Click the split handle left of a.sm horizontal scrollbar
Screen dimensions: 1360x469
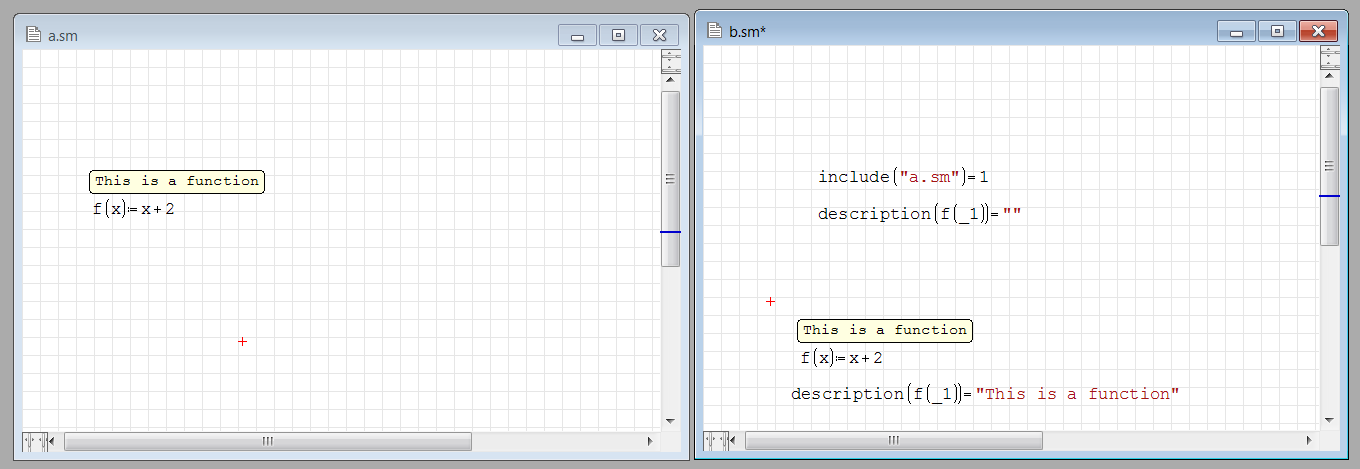coord(34,441)
